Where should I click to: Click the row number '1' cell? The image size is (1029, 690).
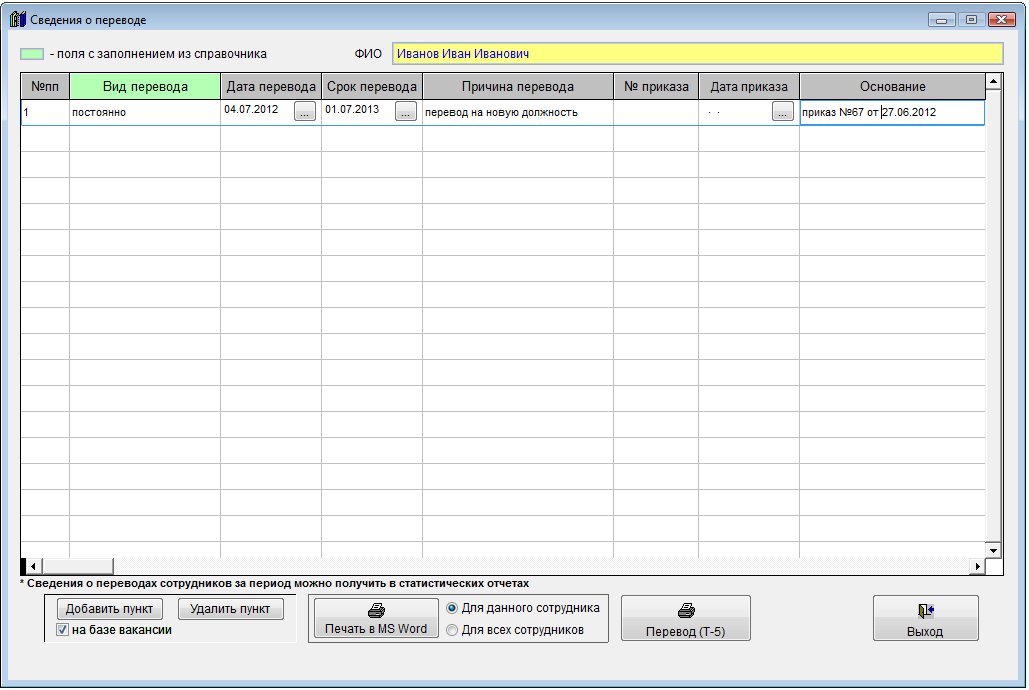[x=45, y=112]
